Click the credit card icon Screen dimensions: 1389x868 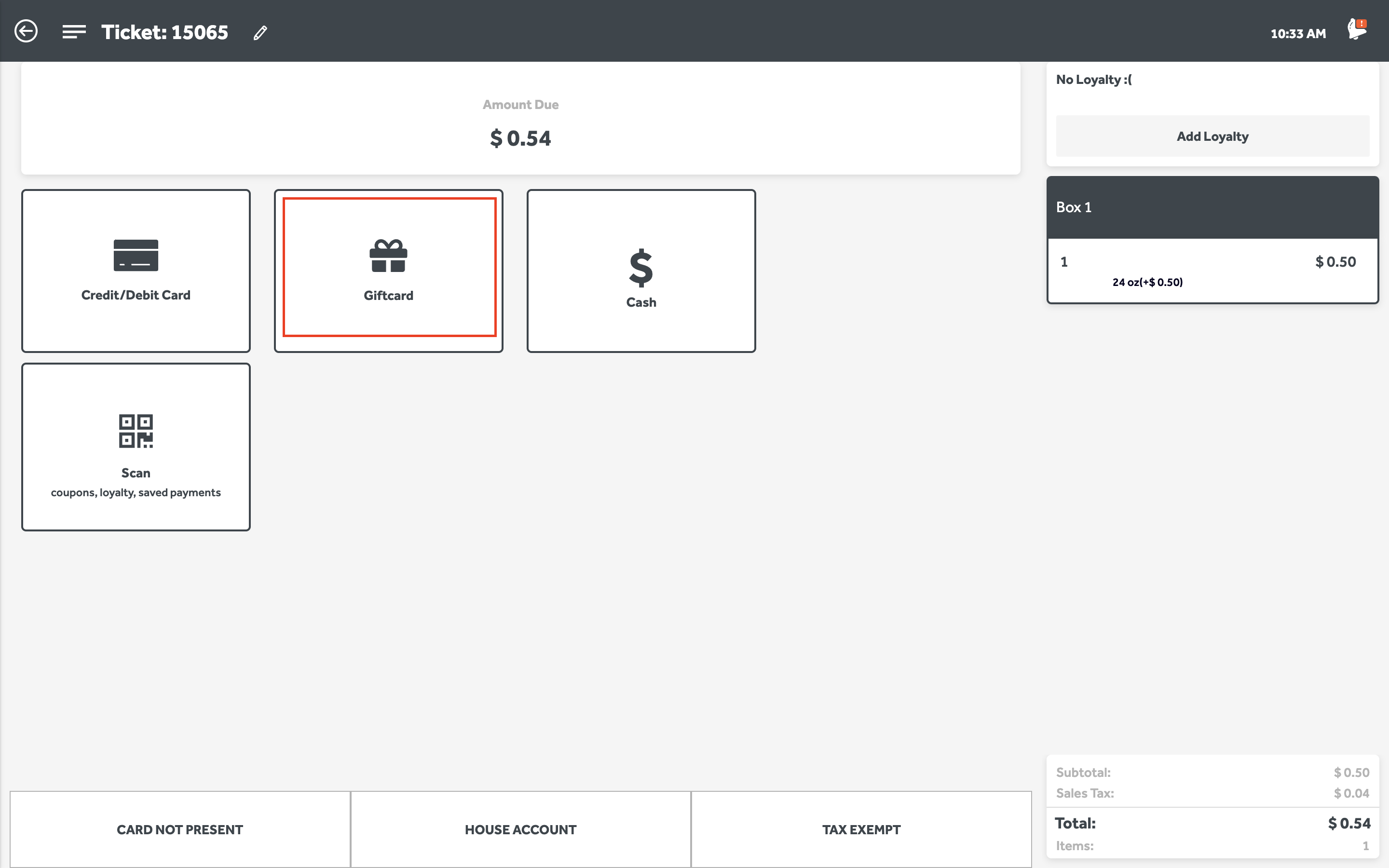(136, 256)
